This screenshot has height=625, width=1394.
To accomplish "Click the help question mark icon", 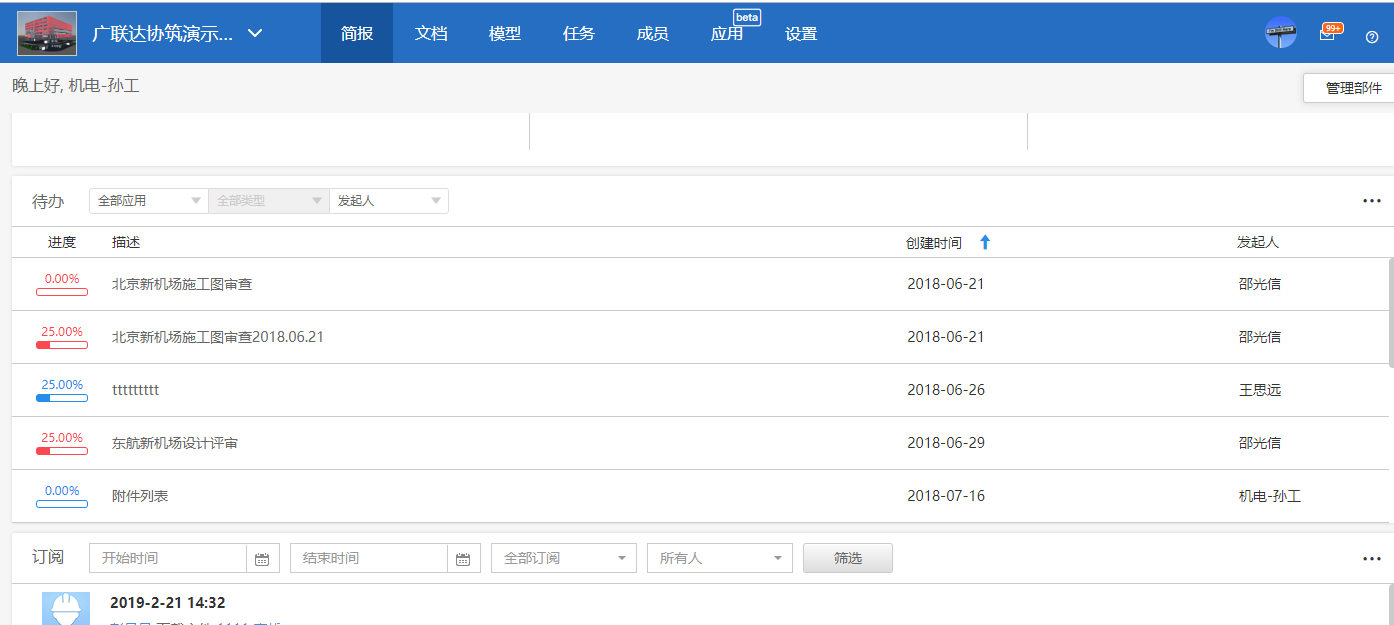I will point(1371,37).
